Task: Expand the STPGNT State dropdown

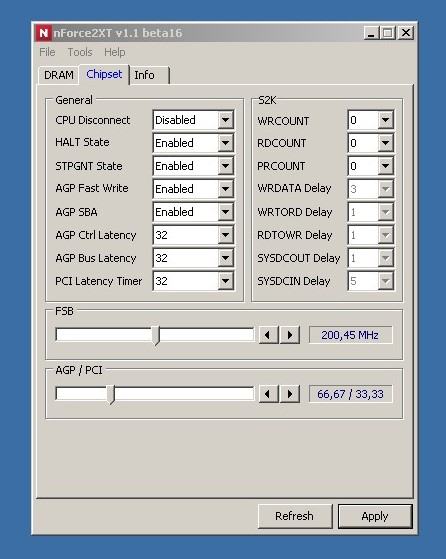Action: 226,166
